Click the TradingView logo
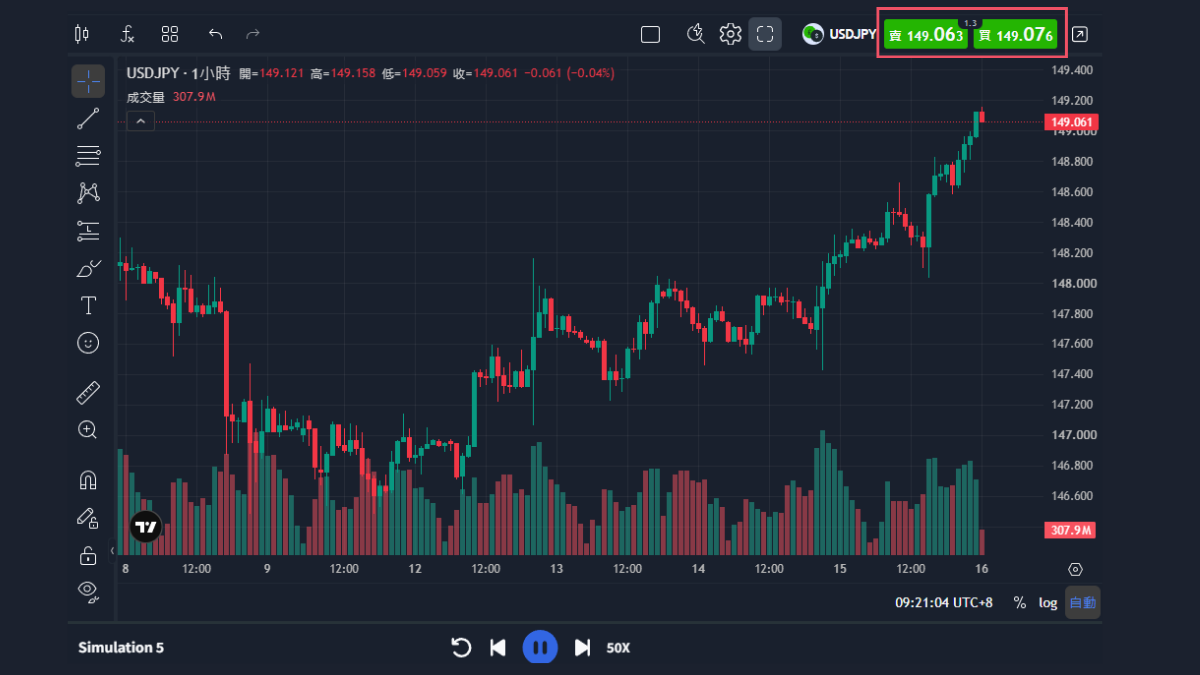Viewport: 1200px width, 675px height. coord(146,526)
